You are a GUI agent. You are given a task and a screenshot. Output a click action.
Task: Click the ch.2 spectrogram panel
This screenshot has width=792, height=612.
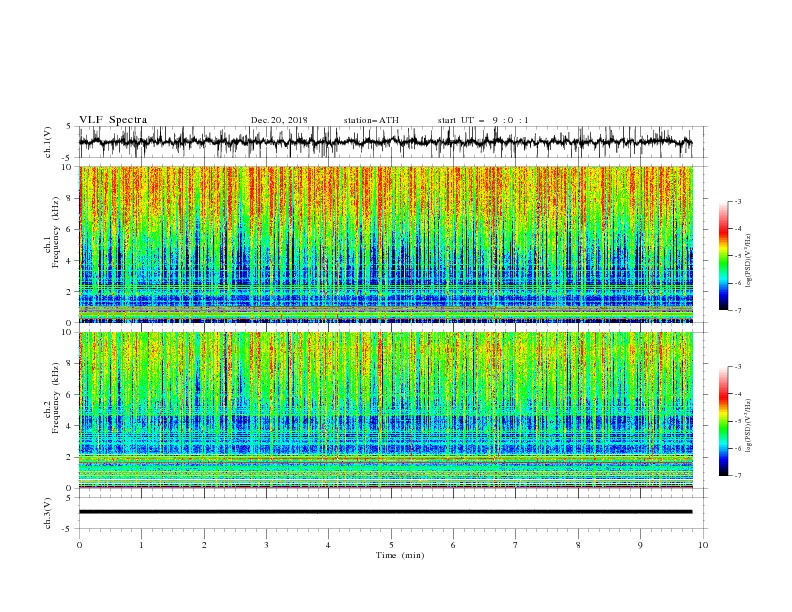click(386, 410)
